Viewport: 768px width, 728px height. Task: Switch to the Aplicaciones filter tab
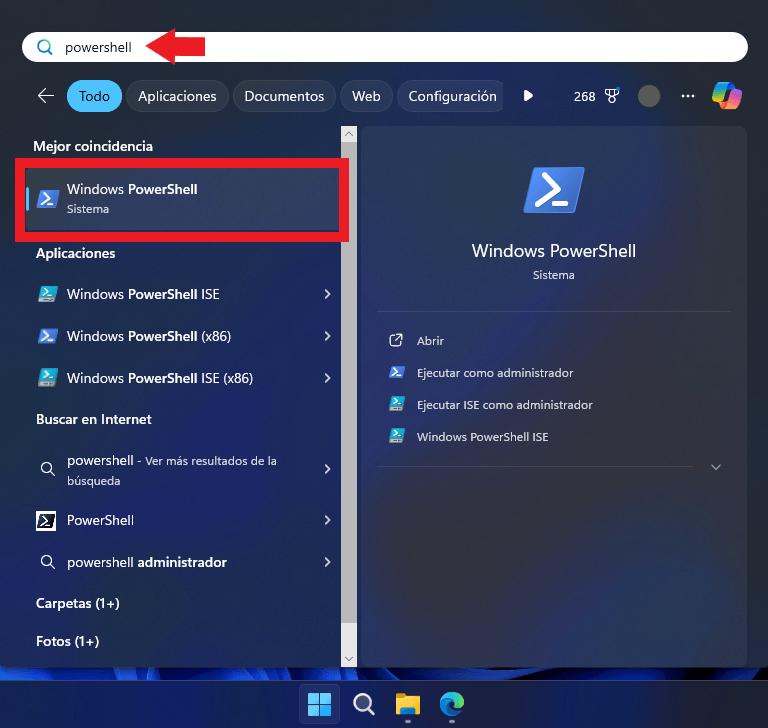click(x=177, y=96)
